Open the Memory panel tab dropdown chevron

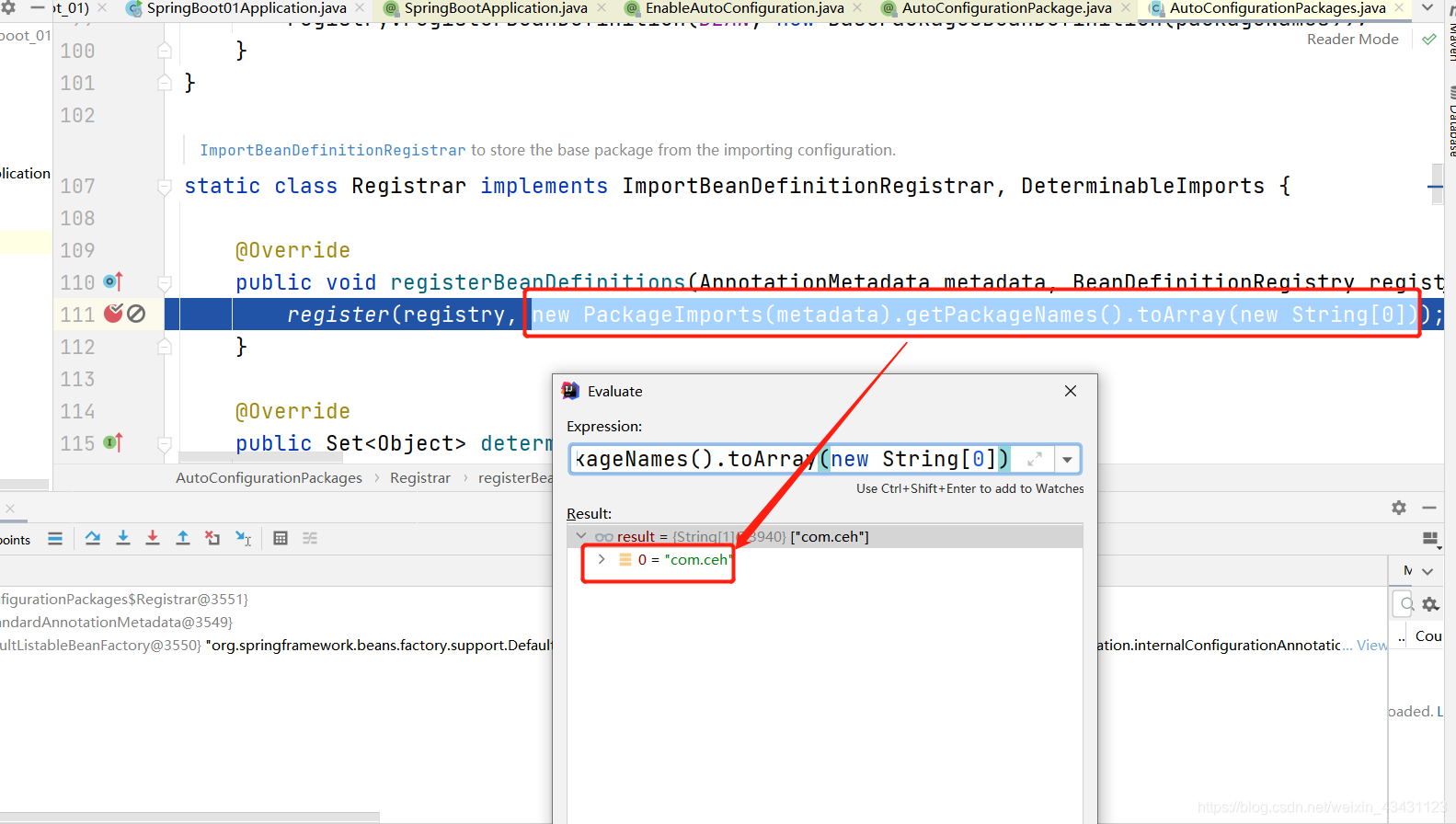pyautogui.click(x=1427, y=571)
